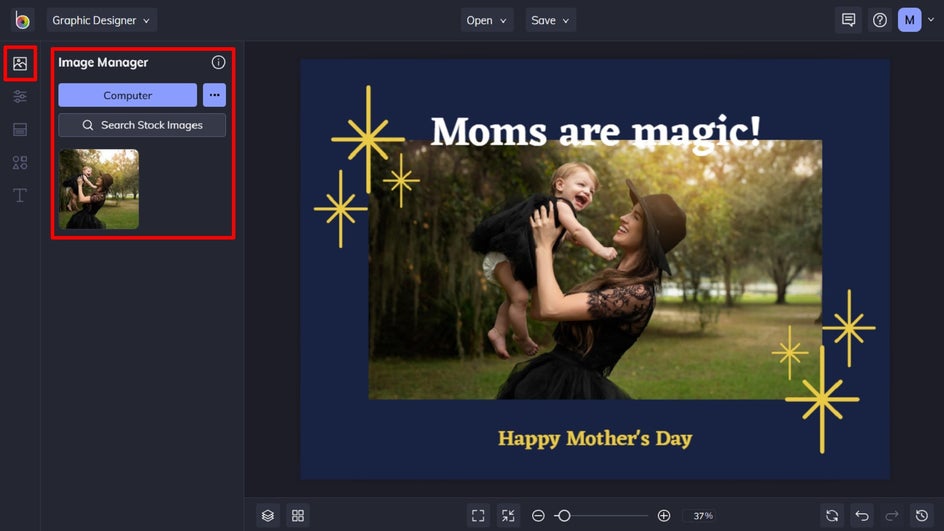Click the Computer upload button
The image size is (944, 531).
[x=128, y=95]
